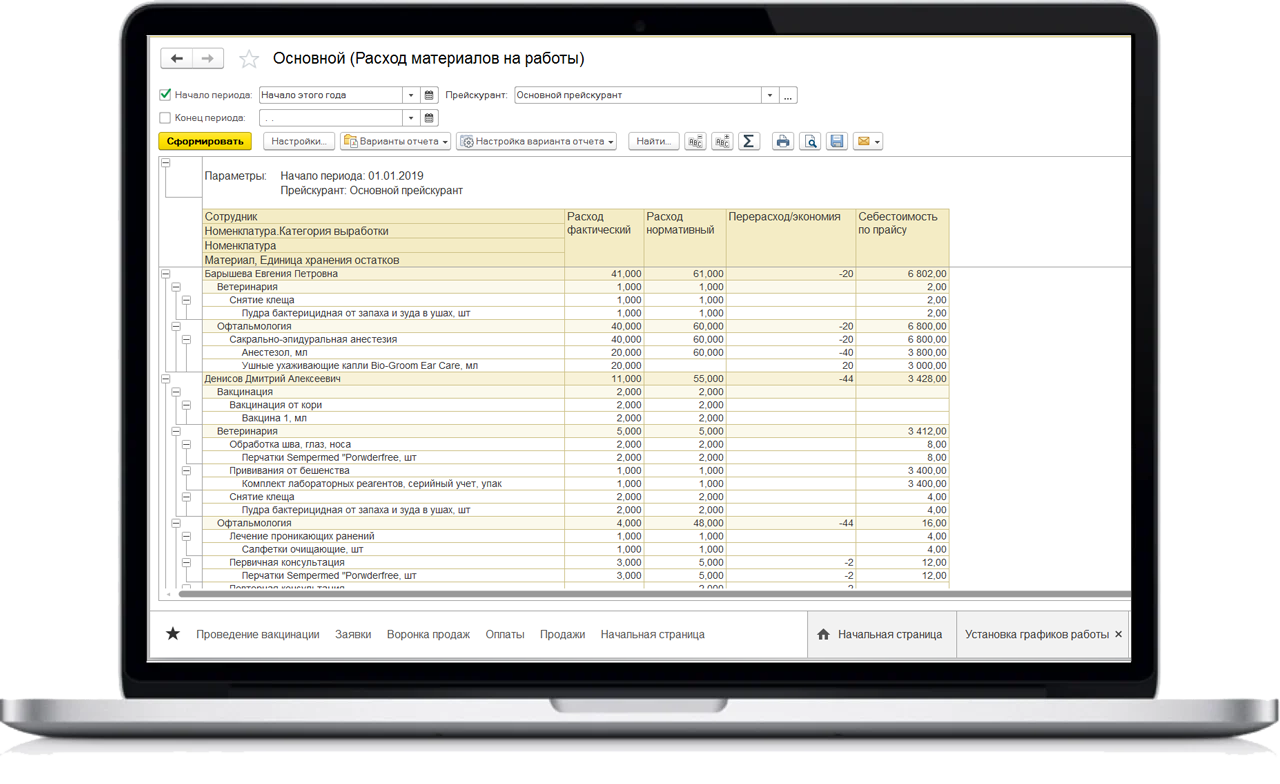Add report to favorites with star icon
This screenshot has height=784, width=1280.
click(x=249, y=59)
